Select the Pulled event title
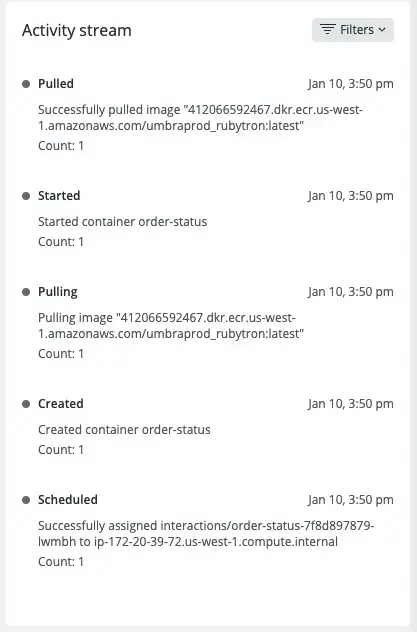The width and height of the screenshot is (417, 632). pos(56,84)
